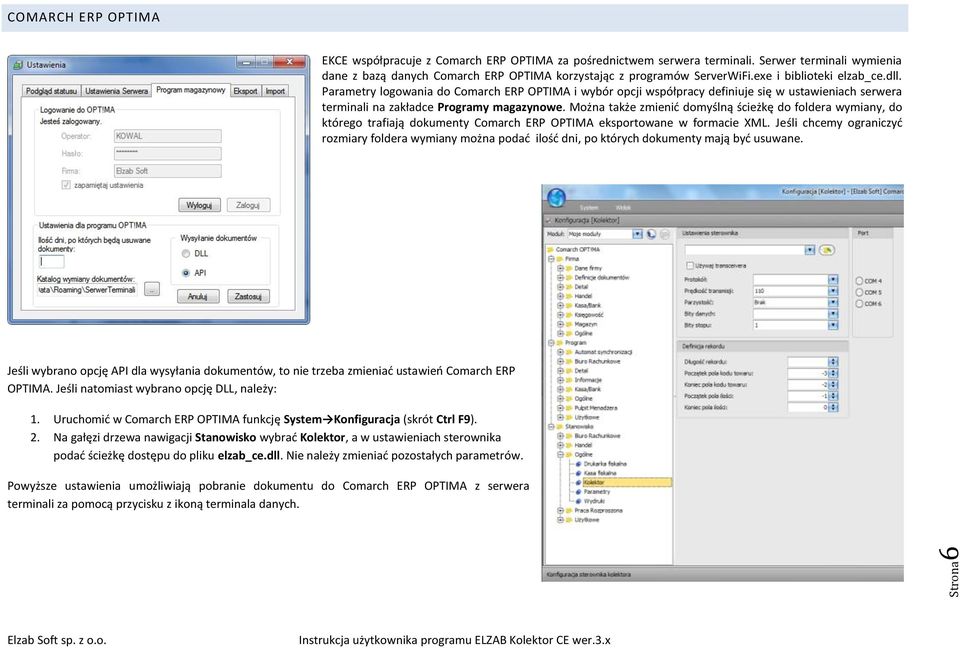The width and height of the screenshot is (960, 648).
Task: Select the API radio button for sending documents
Action: (186, 273)
